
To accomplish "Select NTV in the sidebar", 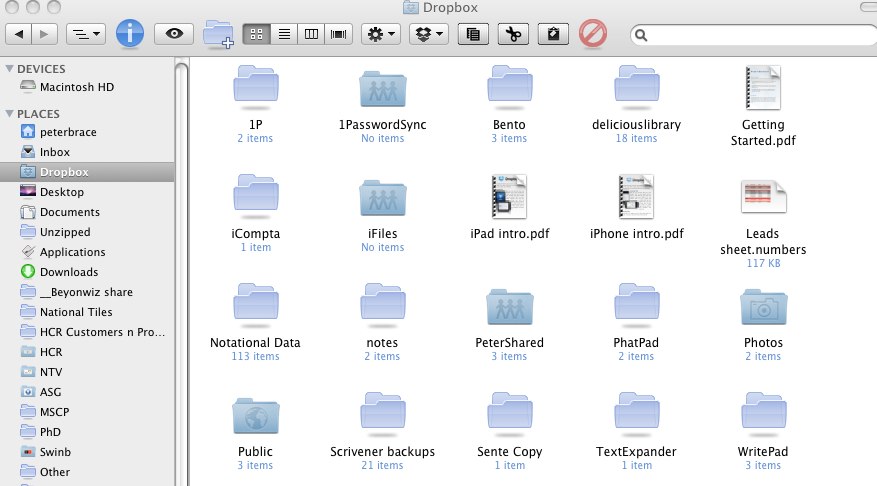I will [87, 372].
